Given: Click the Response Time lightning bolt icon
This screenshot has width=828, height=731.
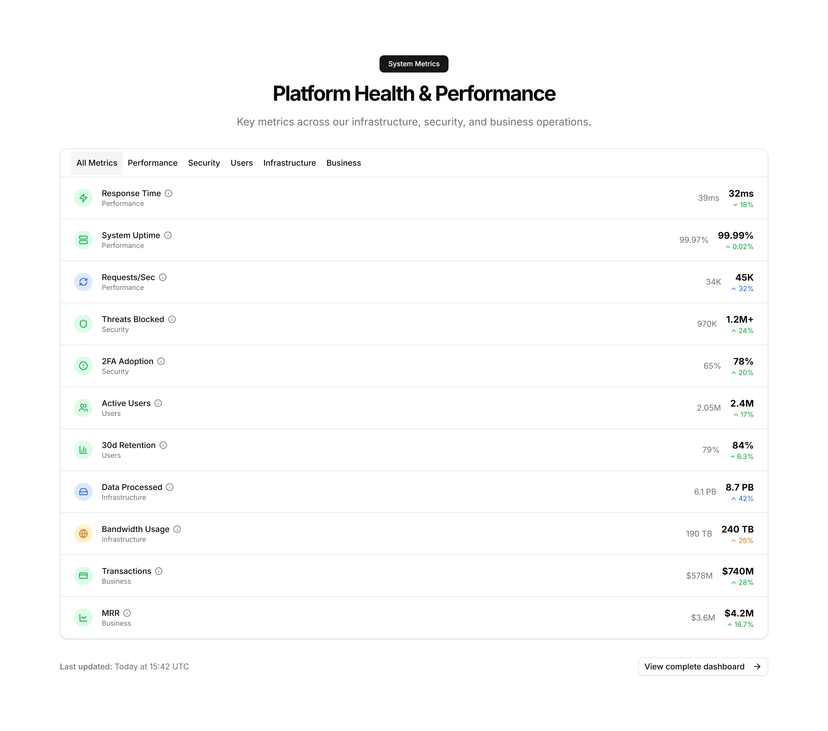Looking at the screenshot, I should [83, 198].
